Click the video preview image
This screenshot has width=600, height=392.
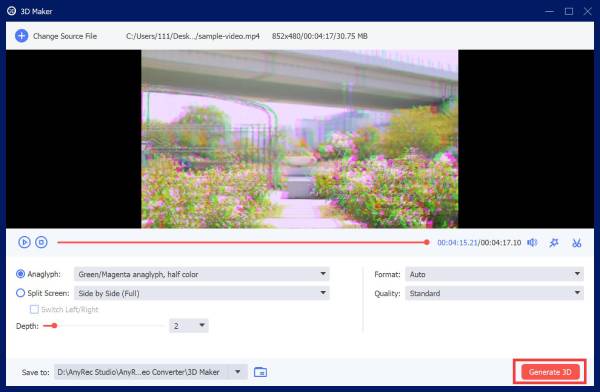coord(300,139)
